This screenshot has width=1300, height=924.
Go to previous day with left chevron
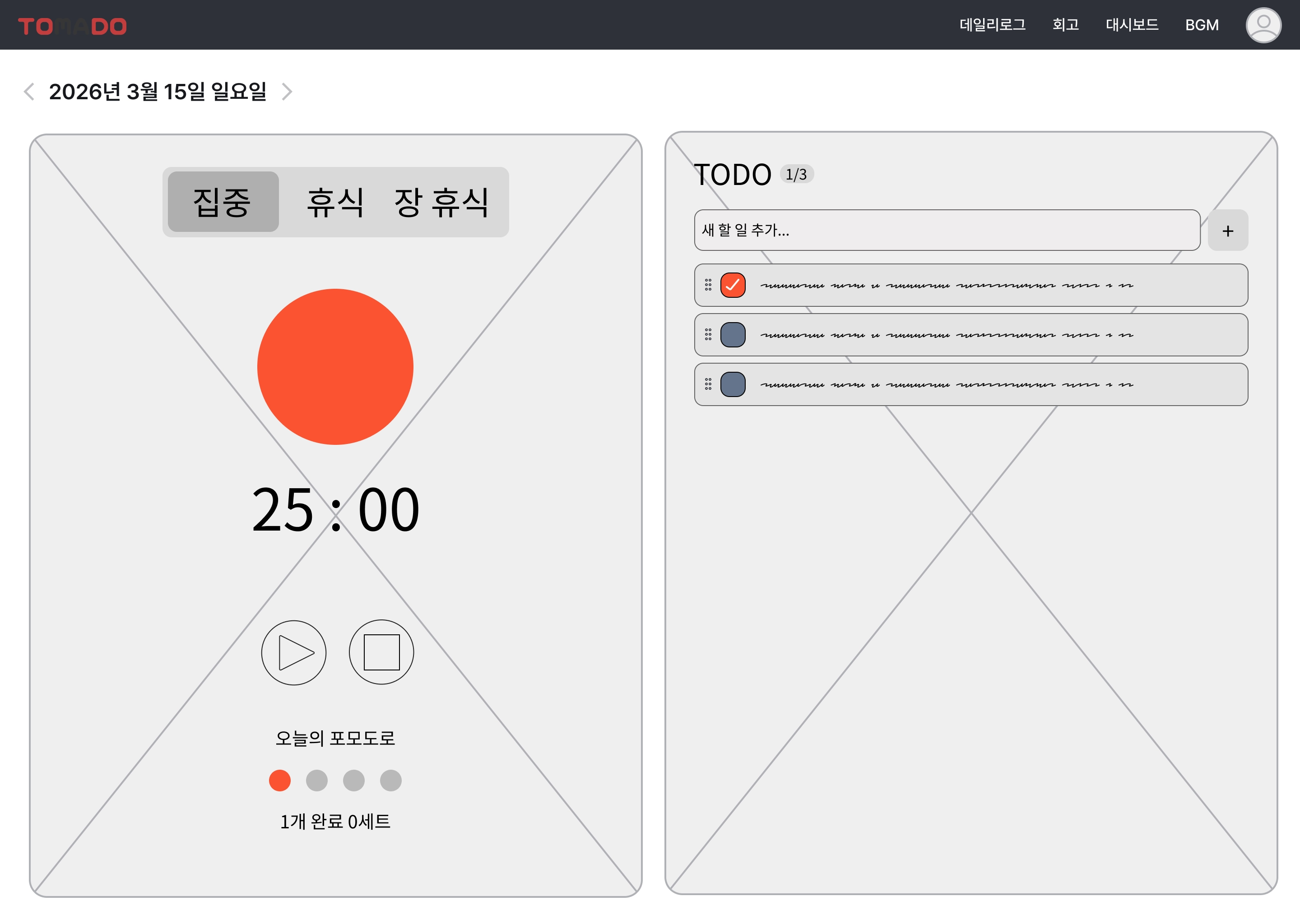click(x=29, y=92)
